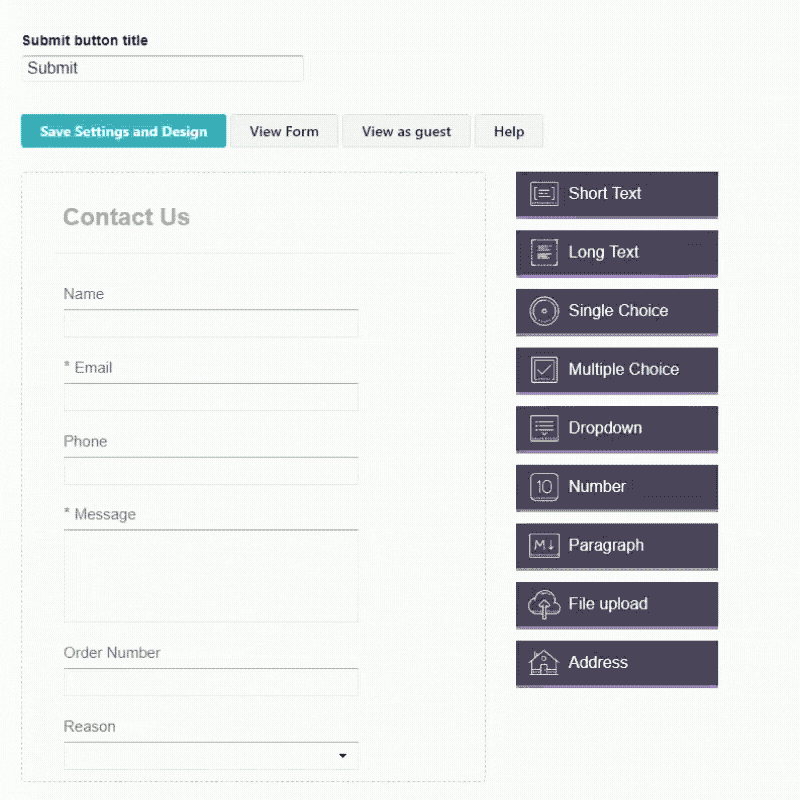Focus the Submit button title input
Image resolution: width=800 pixels, height=800 pixels.
coord(163,68)
